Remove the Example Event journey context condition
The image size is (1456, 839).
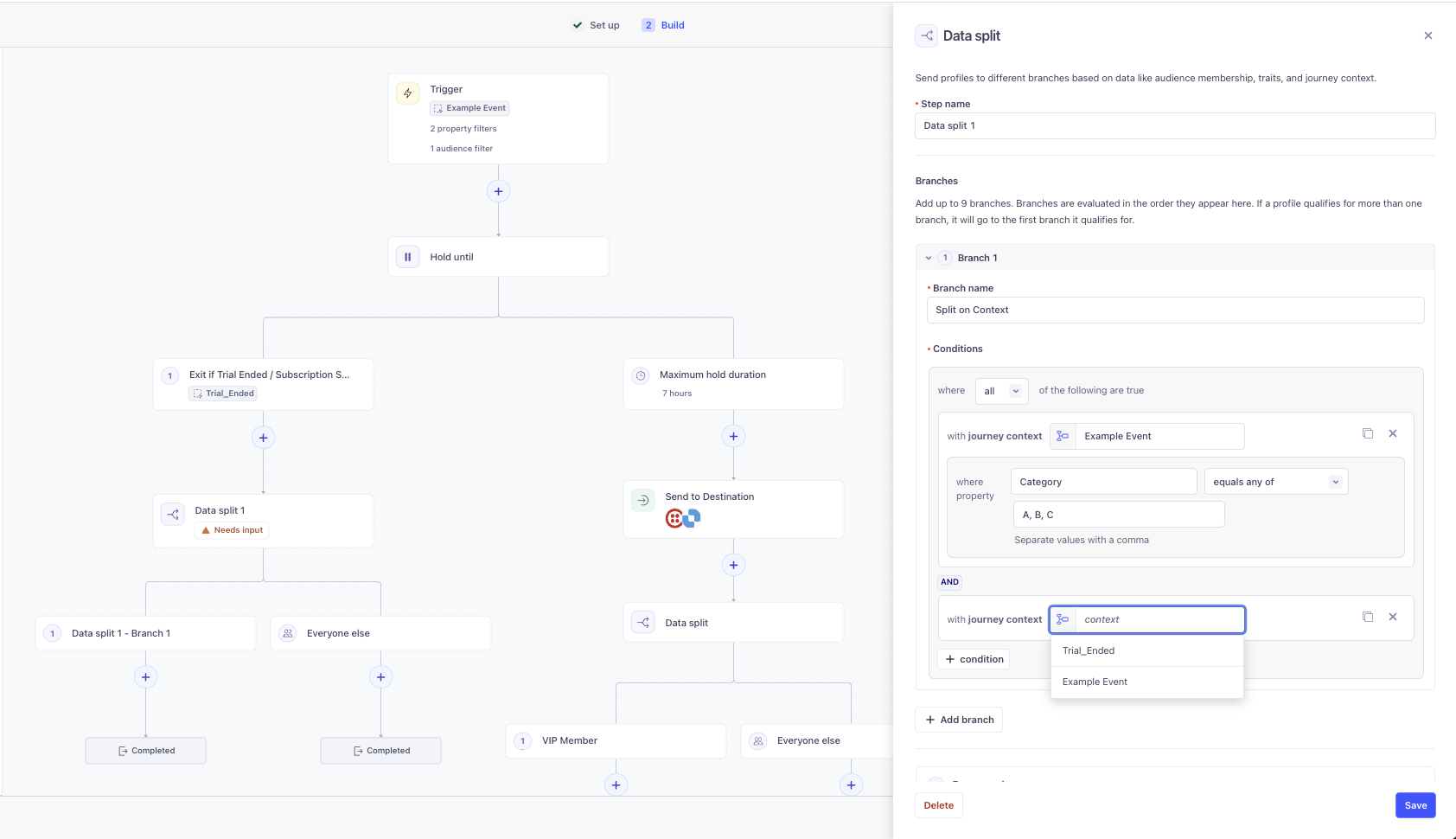click(1392, 433)
